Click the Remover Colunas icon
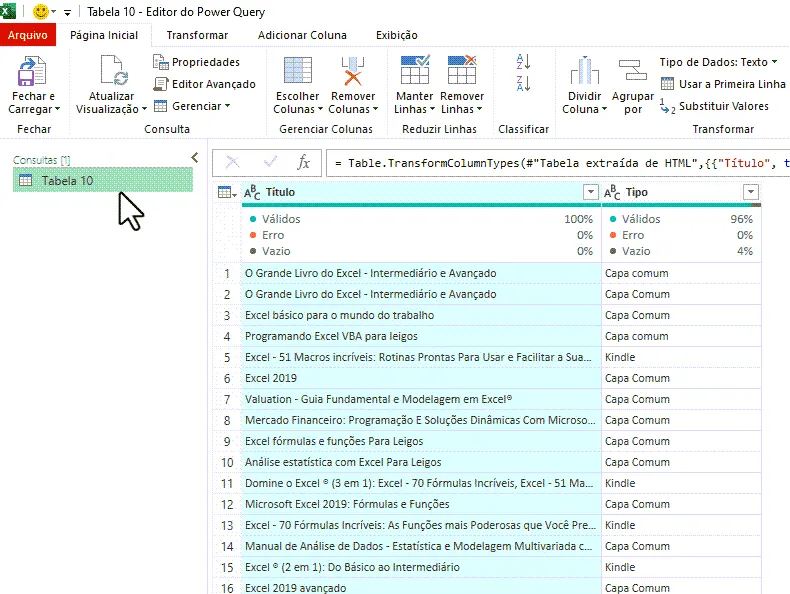The width and height of the screenshot is (790, 594). (x=353, y=71)
